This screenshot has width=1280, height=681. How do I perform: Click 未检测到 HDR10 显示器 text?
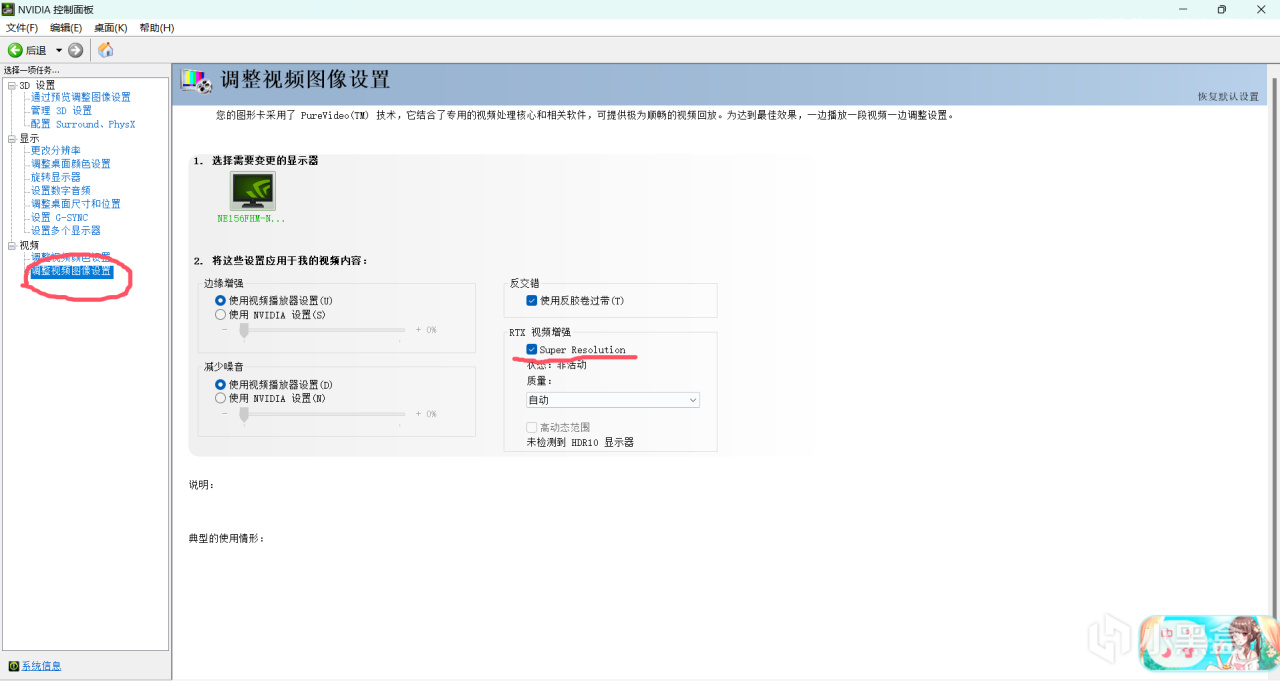(x=580, y=441)
